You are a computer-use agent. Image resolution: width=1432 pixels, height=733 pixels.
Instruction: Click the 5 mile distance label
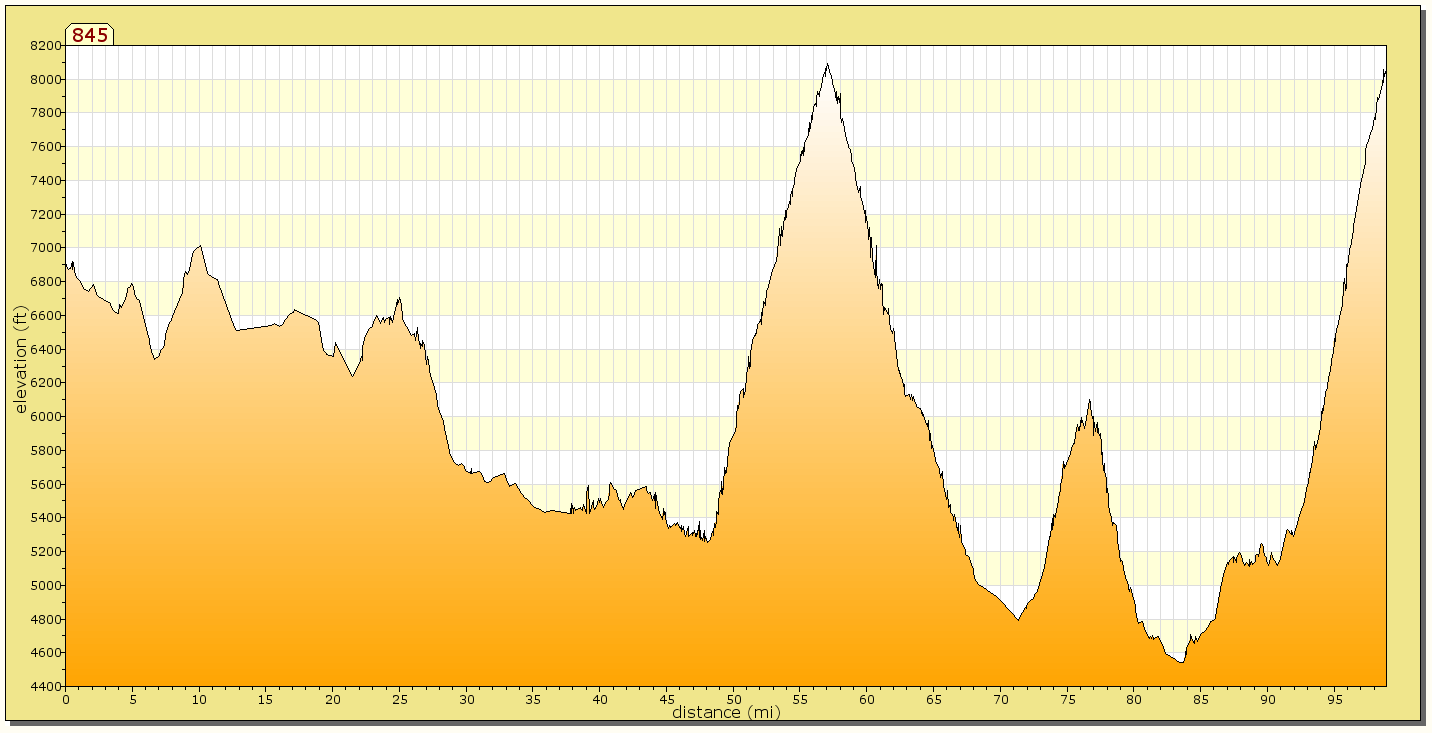click(x=133, y=700)
